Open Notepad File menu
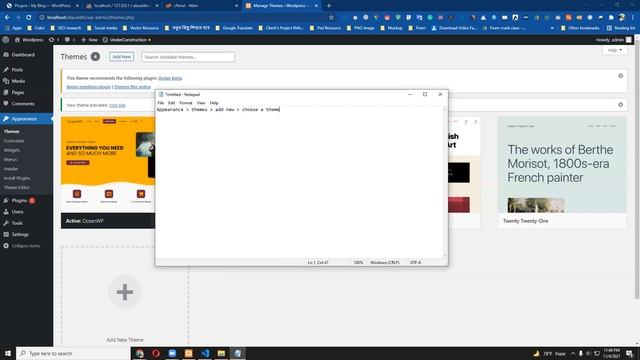The width and height of the screenshot is (640, 360). point(161,103)
